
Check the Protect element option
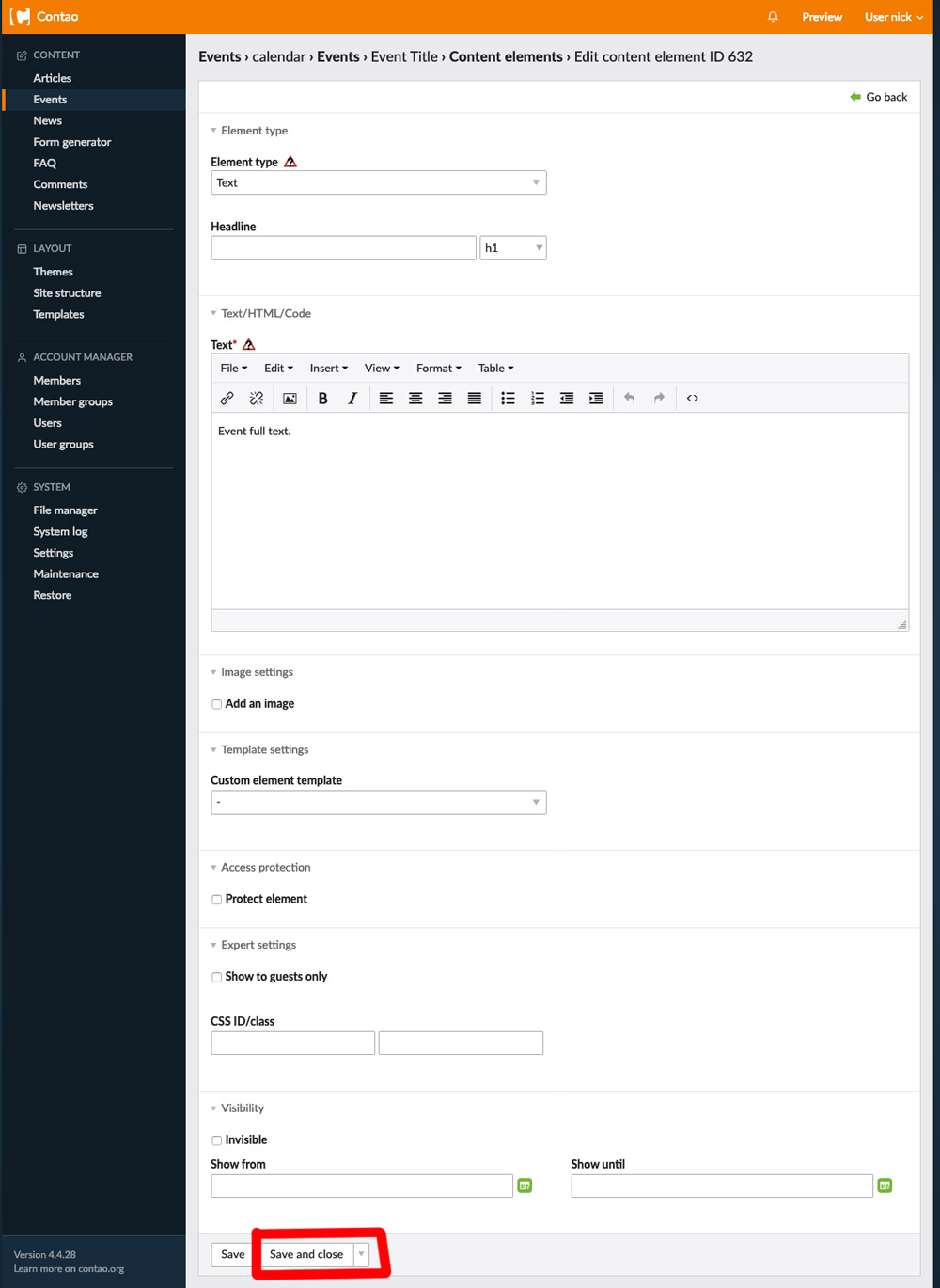216,900
